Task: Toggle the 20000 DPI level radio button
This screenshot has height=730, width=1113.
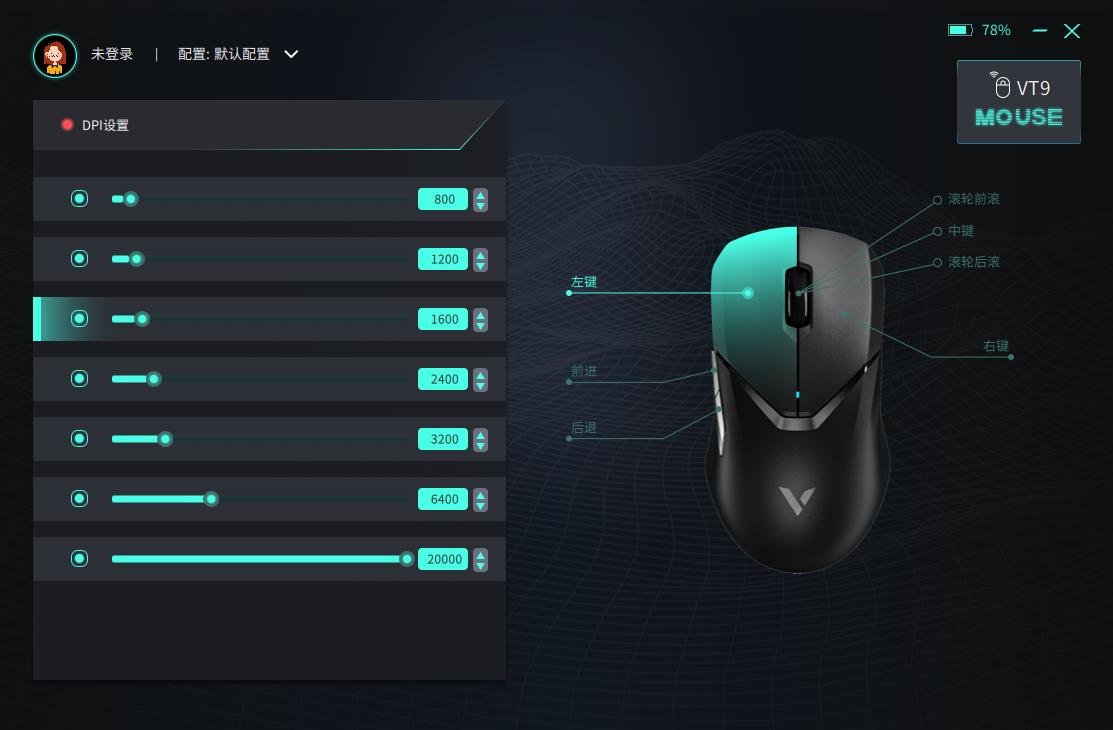Action: pos(80,559)
